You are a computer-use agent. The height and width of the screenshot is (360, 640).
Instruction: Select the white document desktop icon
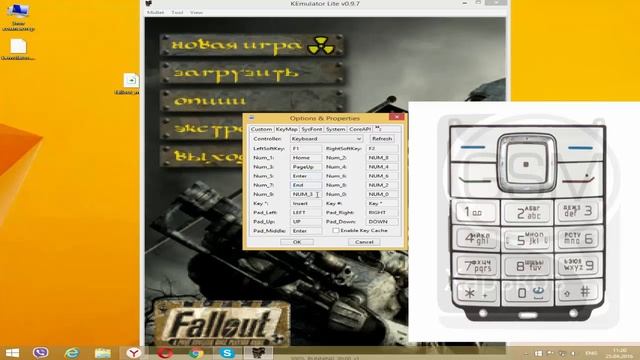point(18,49)
